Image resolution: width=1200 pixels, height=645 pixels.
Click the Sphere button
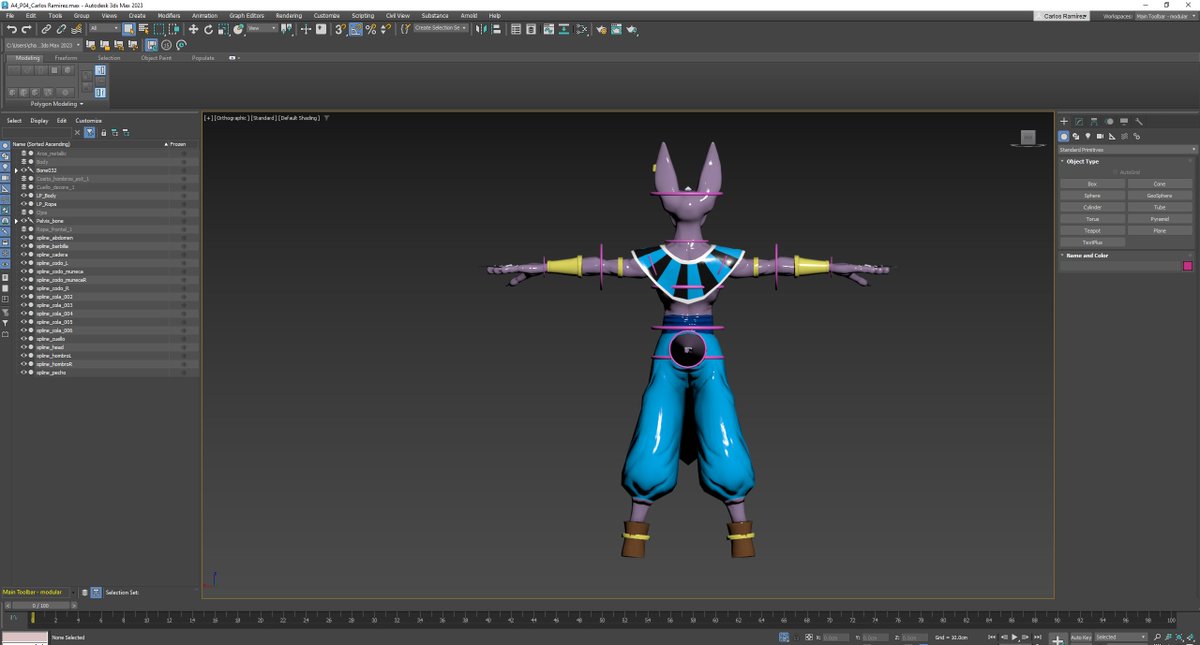[1092, 195]
